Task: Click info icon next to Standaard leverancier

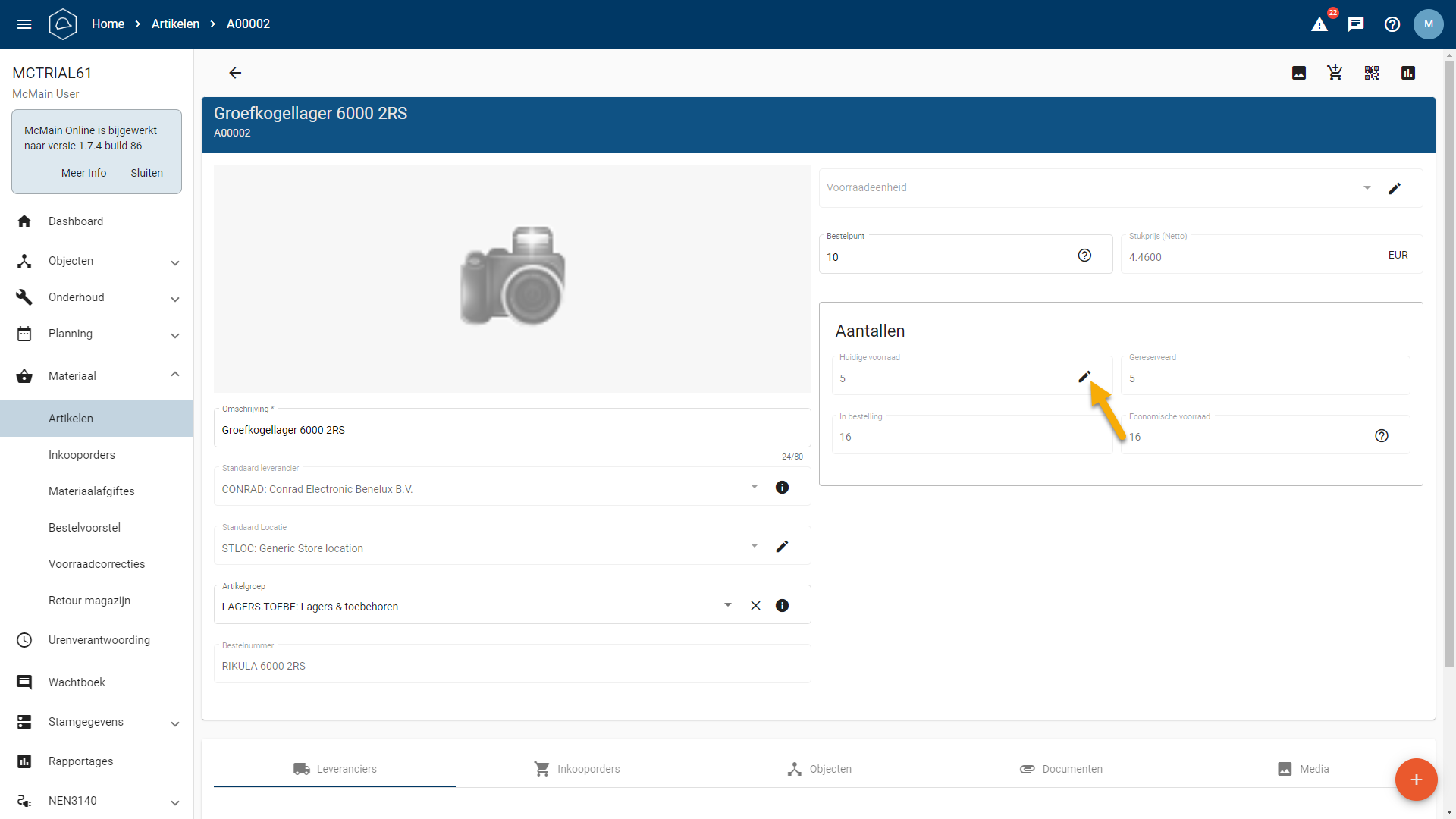Action: pyautogui.click(x=782, y=488)
